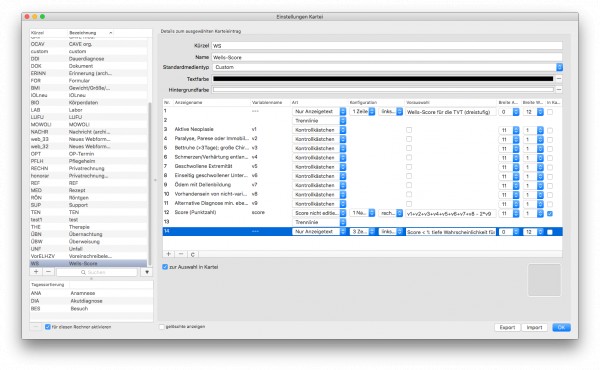This screenshot has height=370, width=600.
Task: Add a new Kartei entry in left list
Action: click(x=36, y=272)
